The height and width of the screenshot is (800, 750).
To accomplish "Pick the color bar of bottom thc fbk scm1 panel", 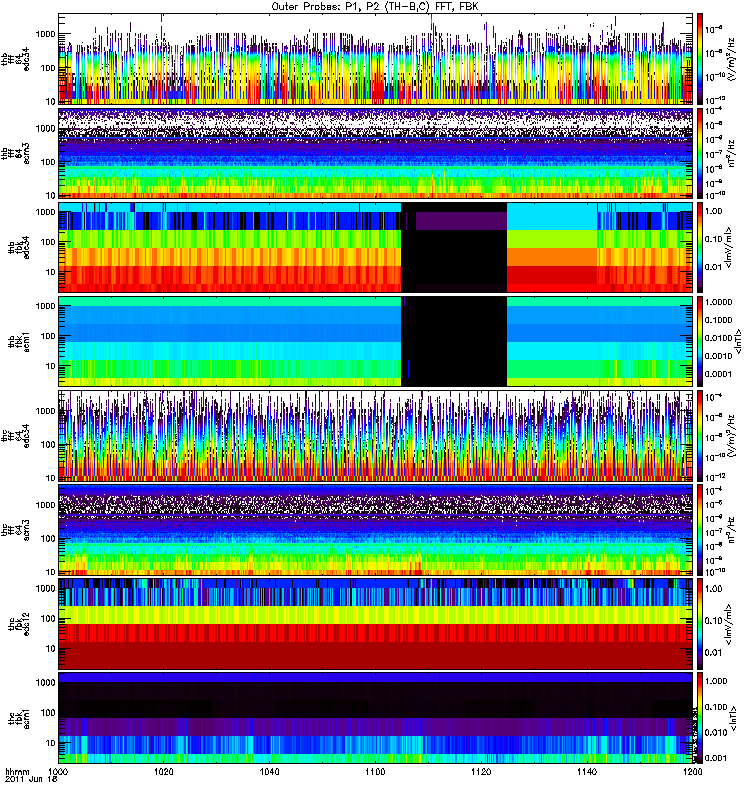I will 700,717.
